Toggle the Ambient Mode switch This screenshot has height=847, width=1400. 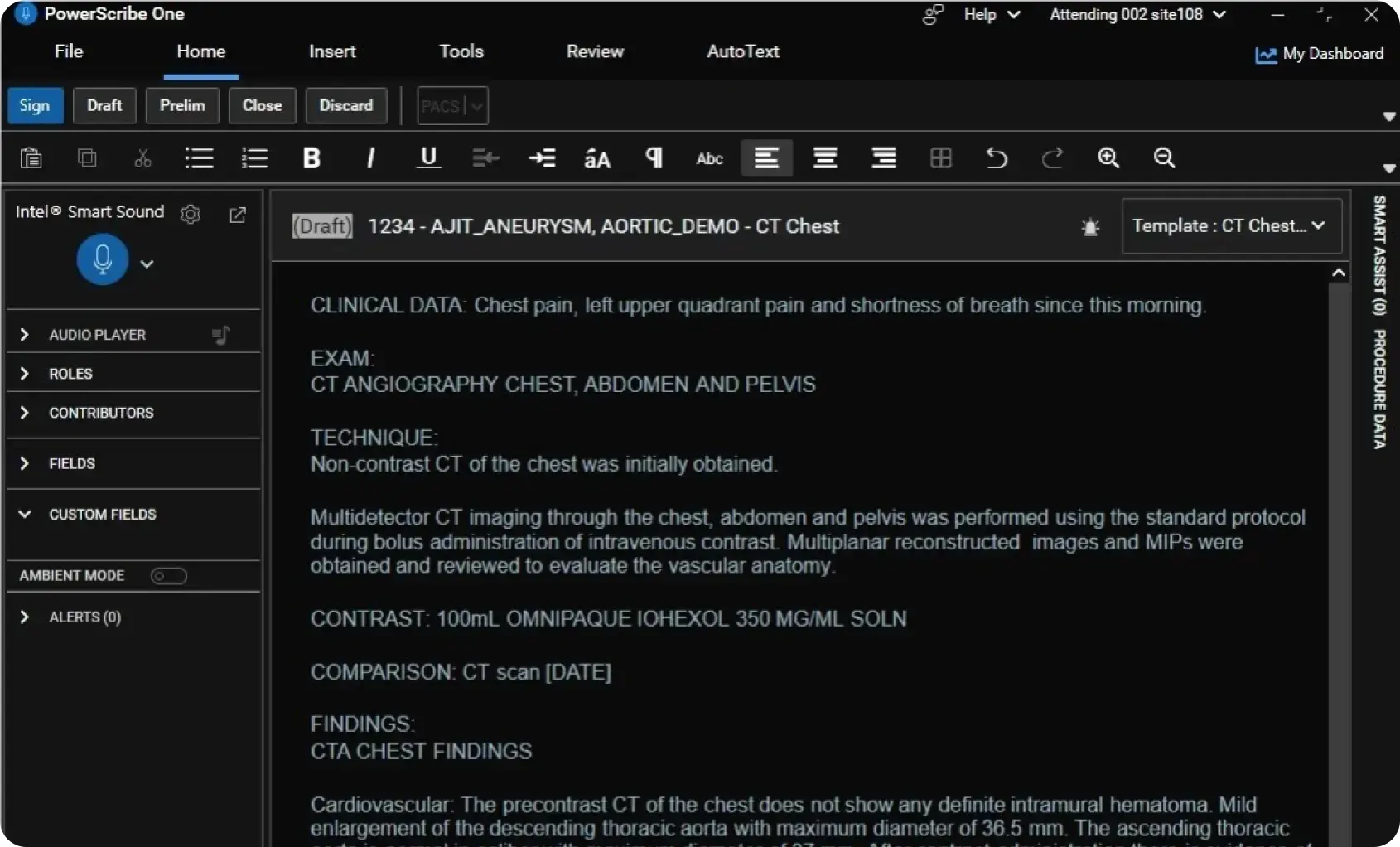click(169, 576)
